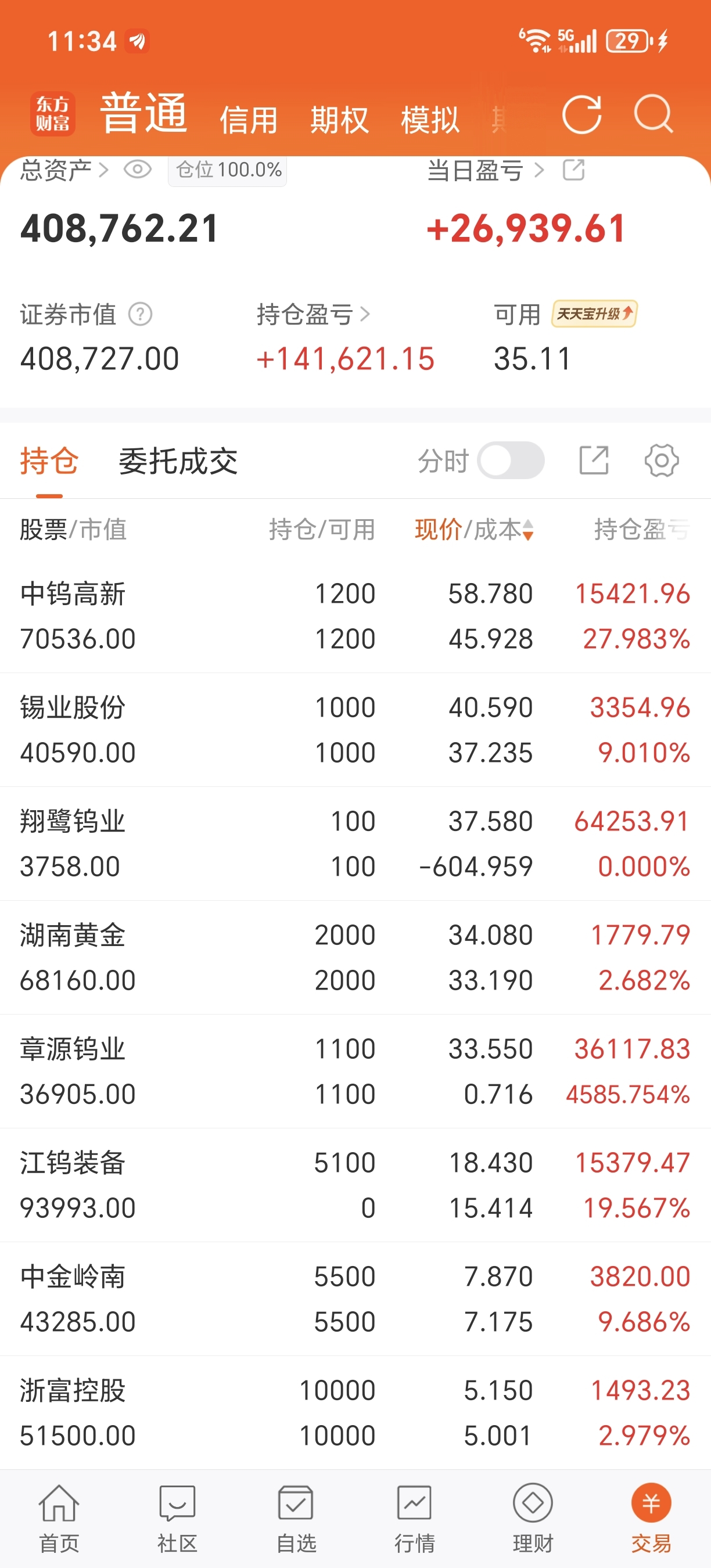Switch to 委托成交 tab

(x=178, y=461)
